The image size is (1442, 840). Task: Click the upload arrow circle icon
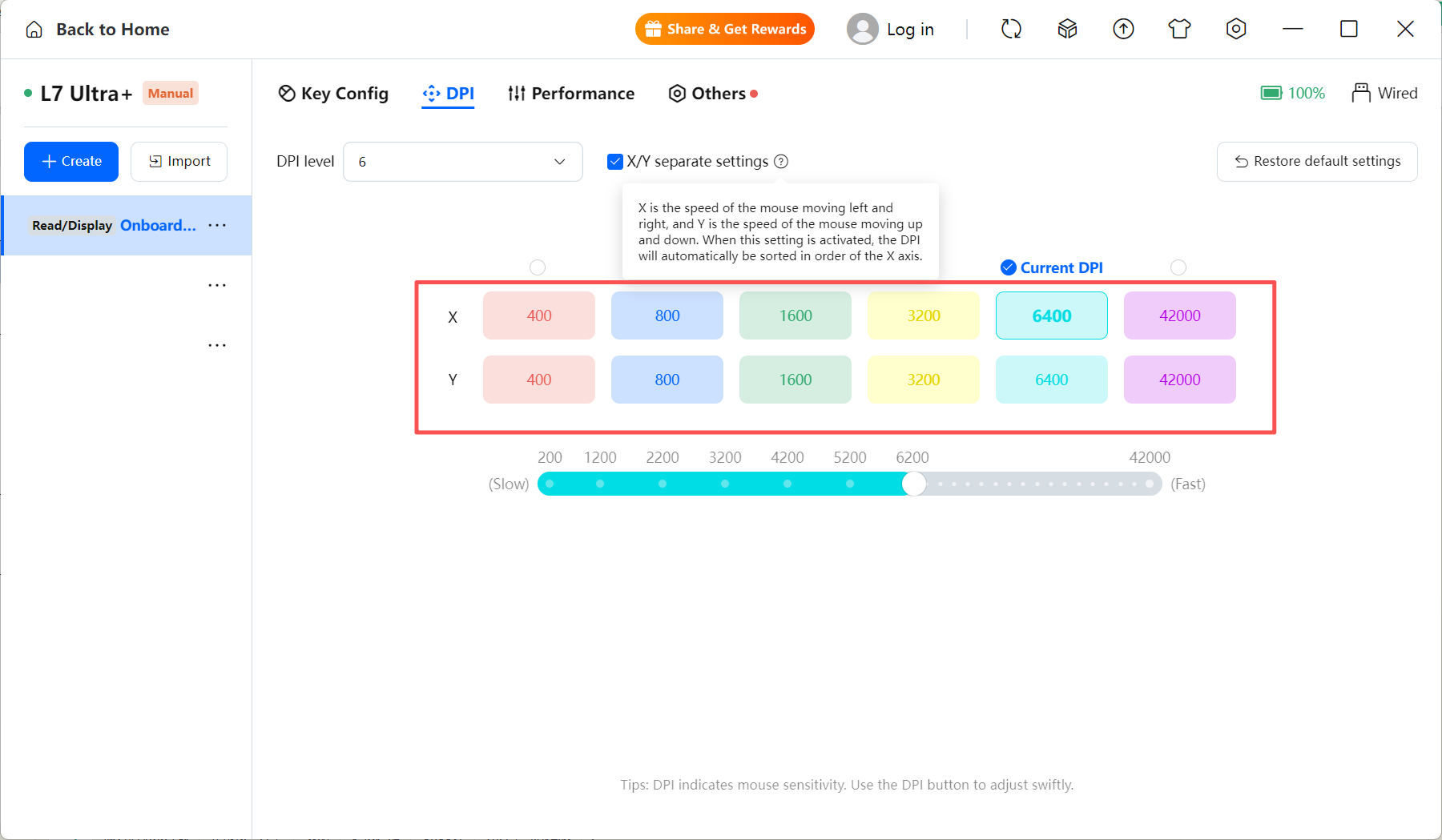[x=1124, y=30]
